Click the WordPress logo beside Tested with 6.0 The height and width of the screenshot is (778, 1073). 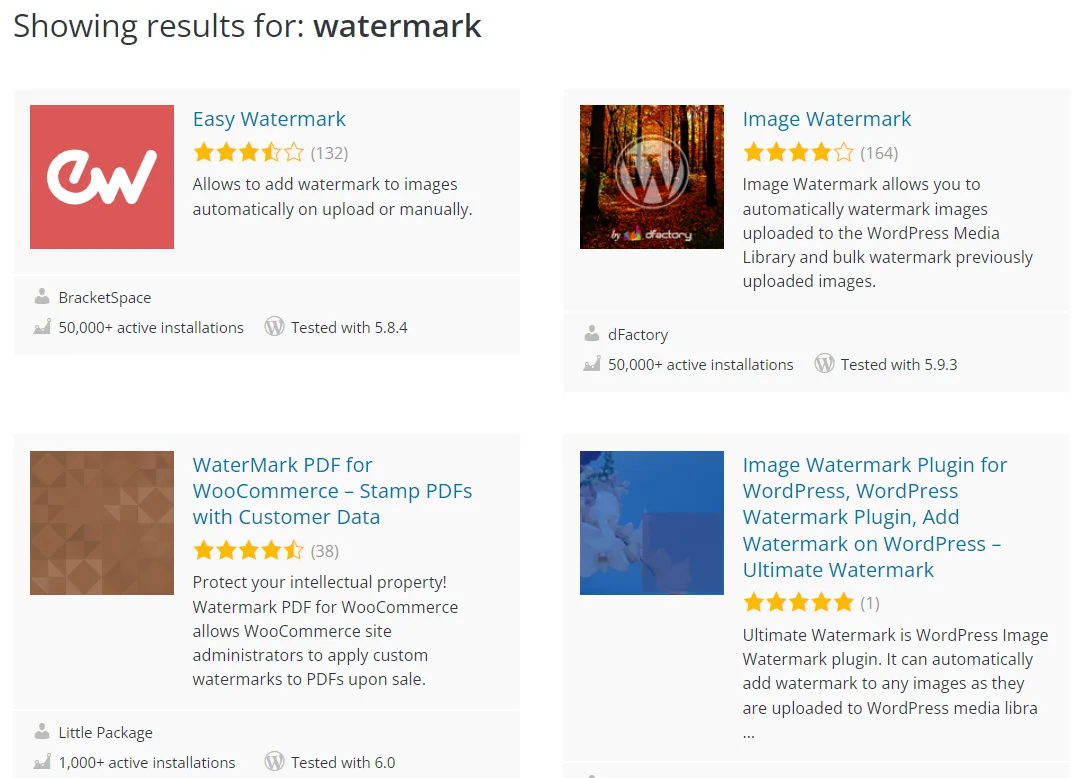[x=274, y=762]
